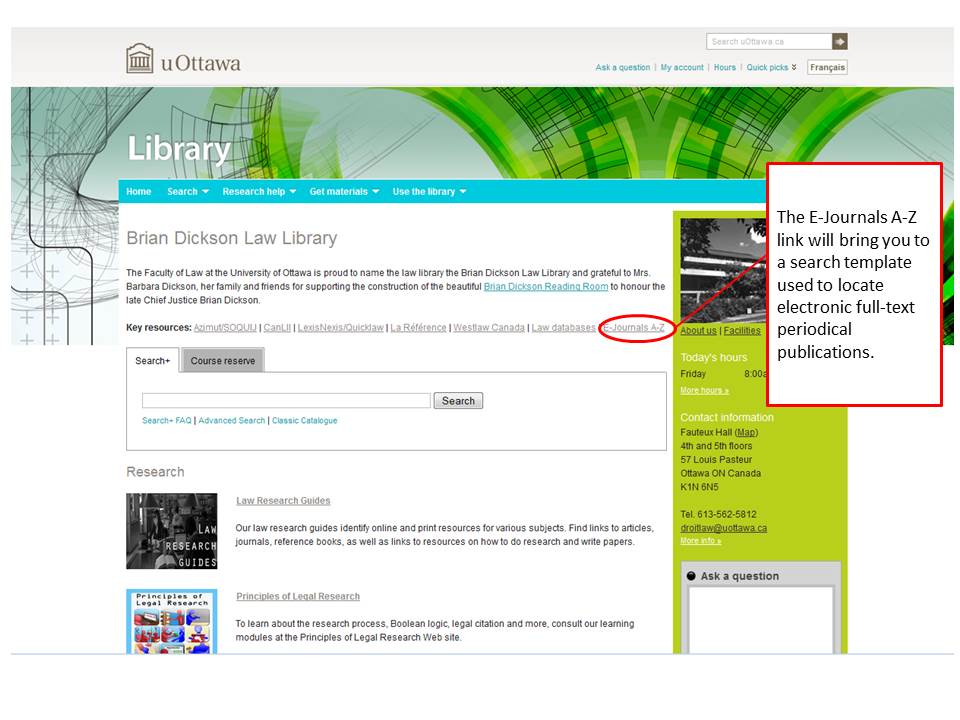View More hours link
Screen dimensions: 960x720
(704, 391)
